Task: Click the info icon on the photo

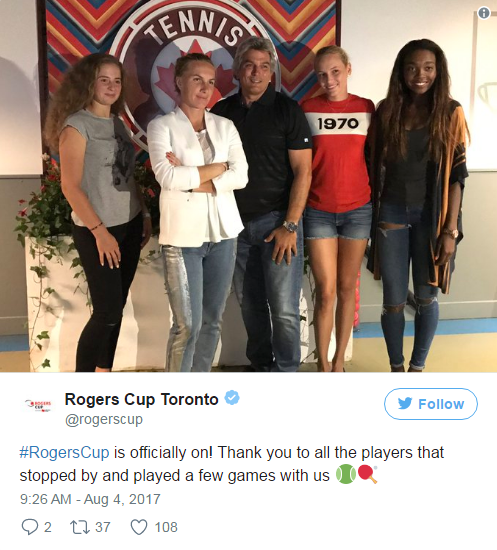Action: point(484,13)
